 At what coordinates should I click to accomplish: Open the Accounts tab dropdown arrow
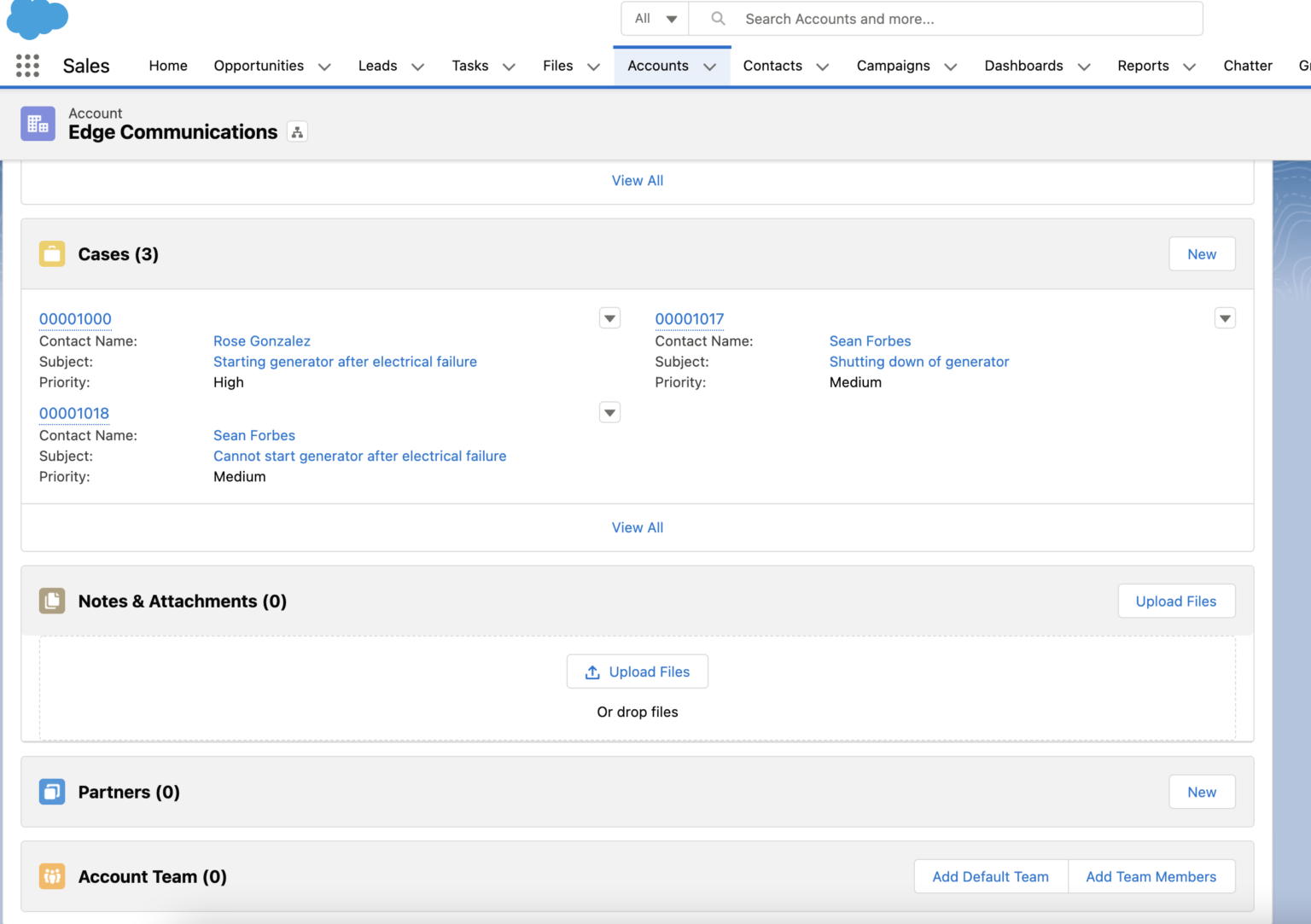(x=710, y=66)
